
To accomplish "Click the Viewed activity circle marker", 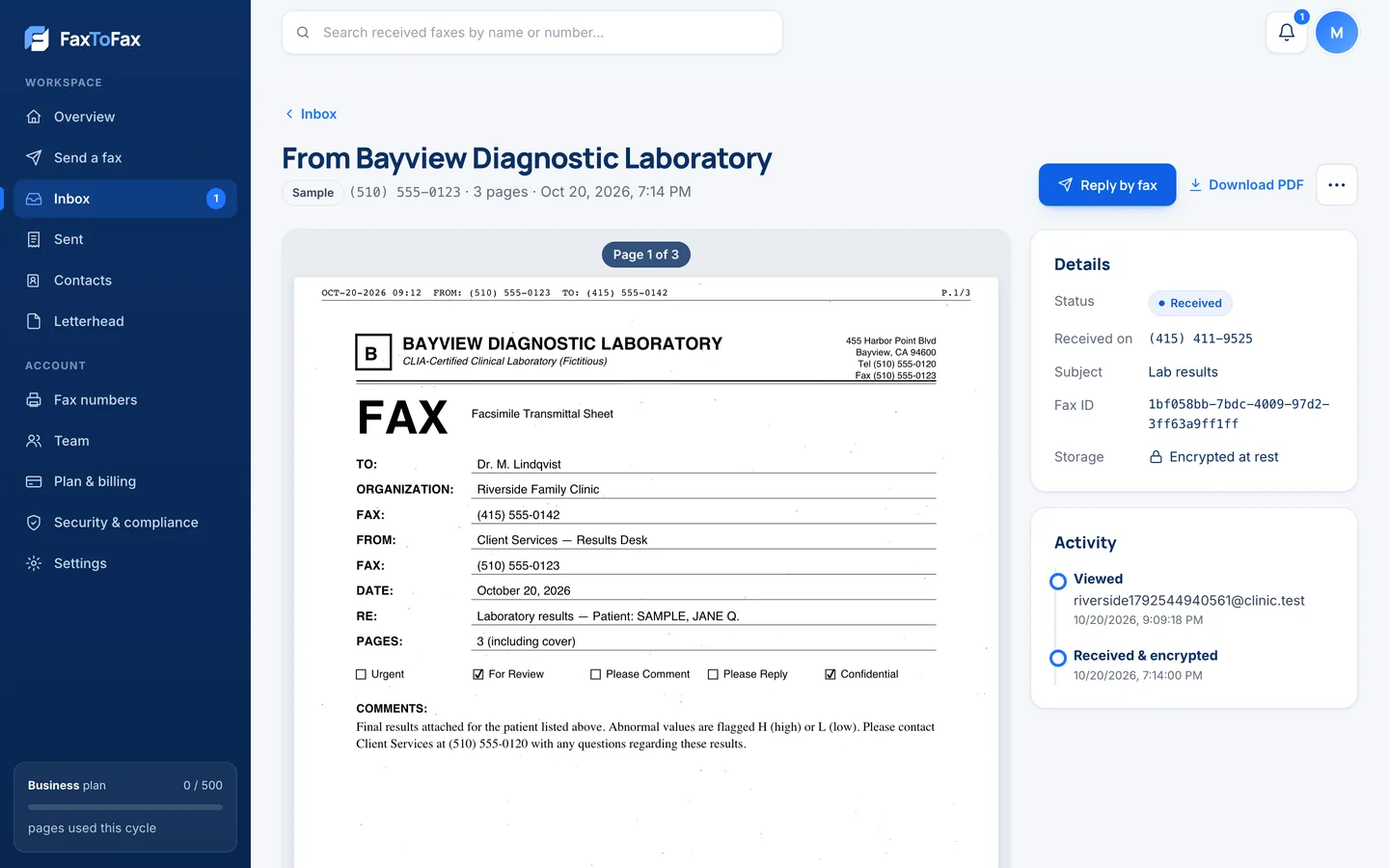I will click(1058, 581).
